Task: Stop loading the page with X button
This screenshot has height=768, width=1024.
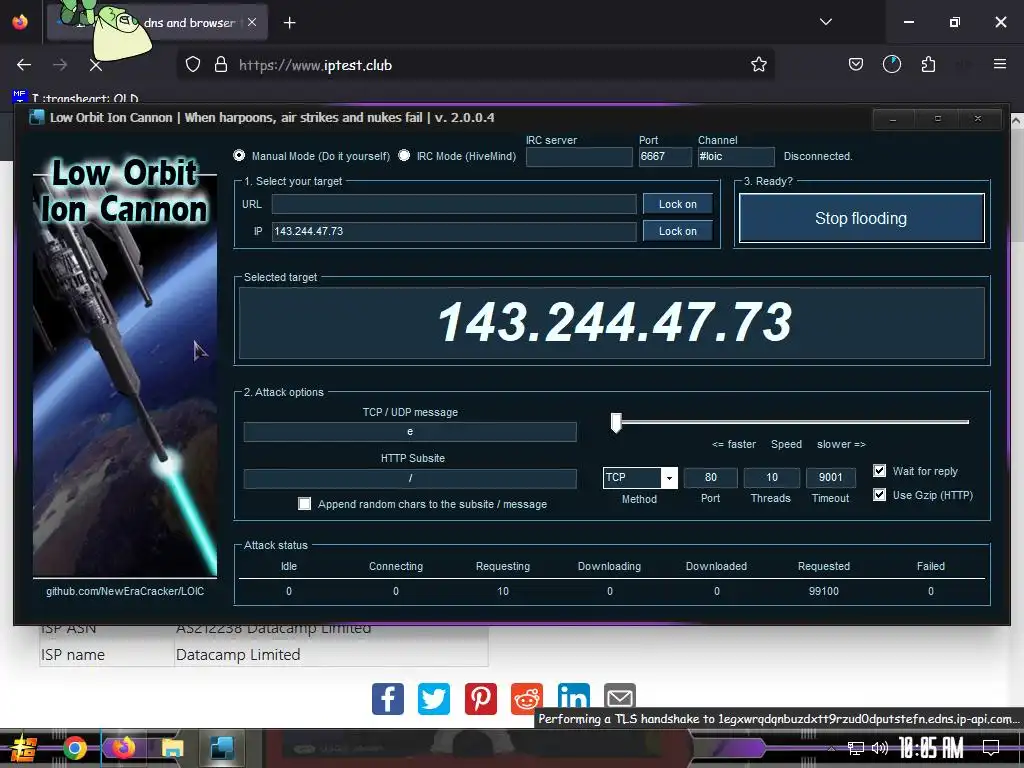Action: click(95, 65)
